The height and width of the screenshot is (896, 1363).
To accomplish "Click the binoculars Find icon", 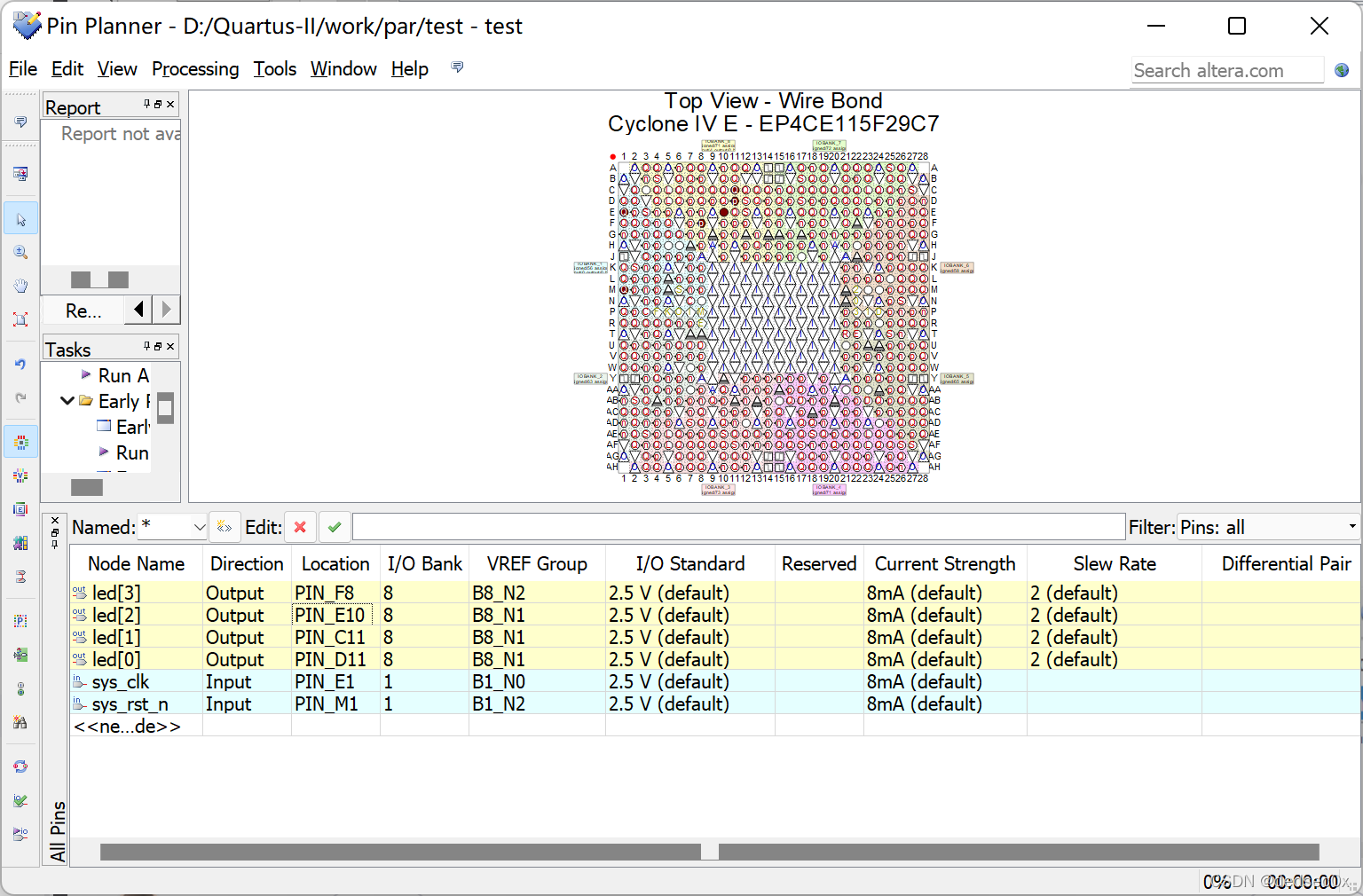I will click(x=20, y=722).
